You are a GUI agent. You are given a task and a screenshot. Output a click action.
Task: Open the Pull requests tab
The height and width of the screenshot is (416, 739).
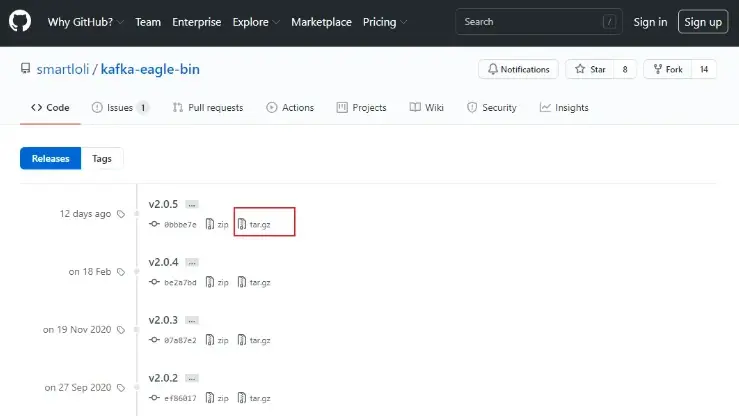click(x=208, y=107)
